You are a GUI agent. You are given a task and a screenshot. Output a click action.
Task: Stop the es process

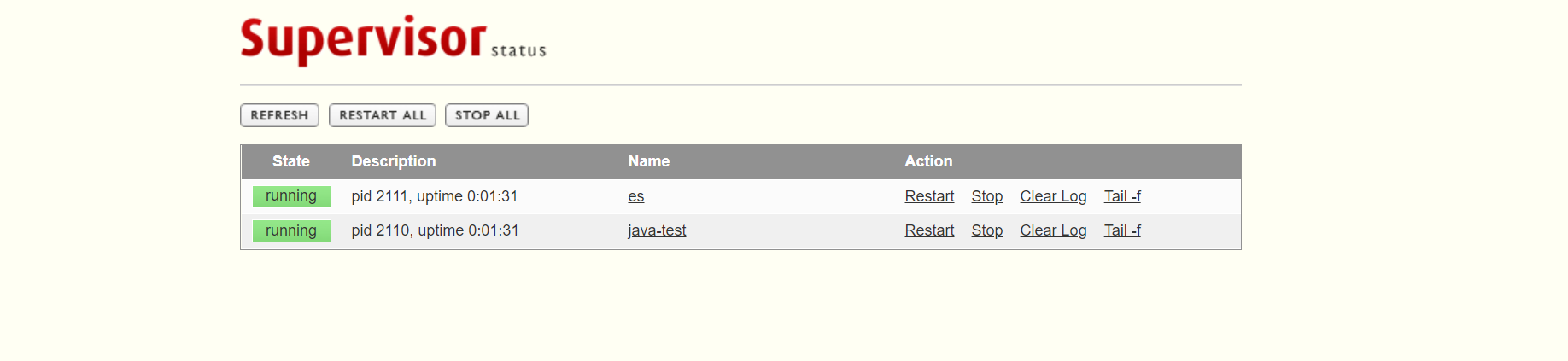pos(986,196)
